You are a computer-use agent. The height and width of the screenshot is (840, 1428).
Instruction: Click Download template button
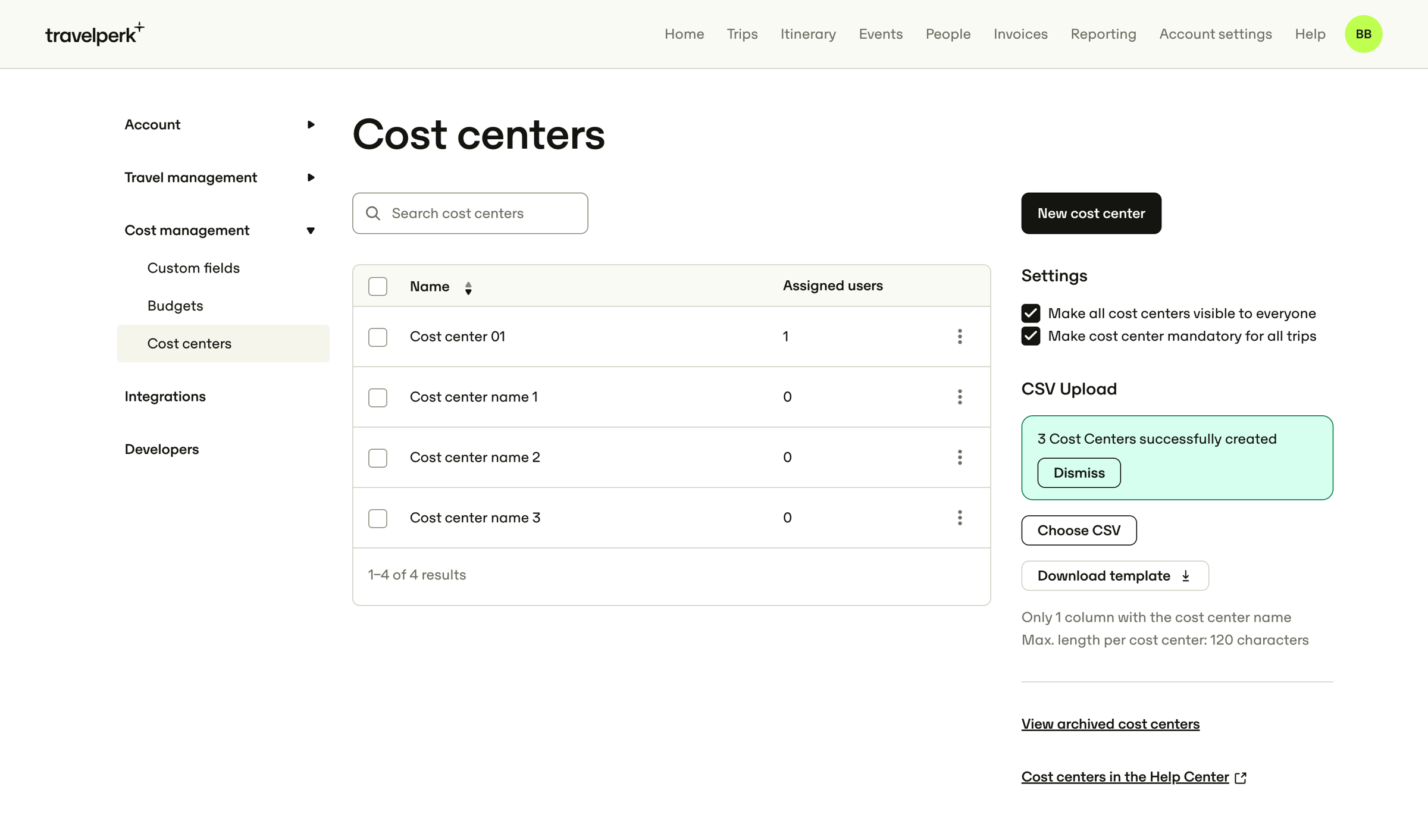(x=1114, y=576)
